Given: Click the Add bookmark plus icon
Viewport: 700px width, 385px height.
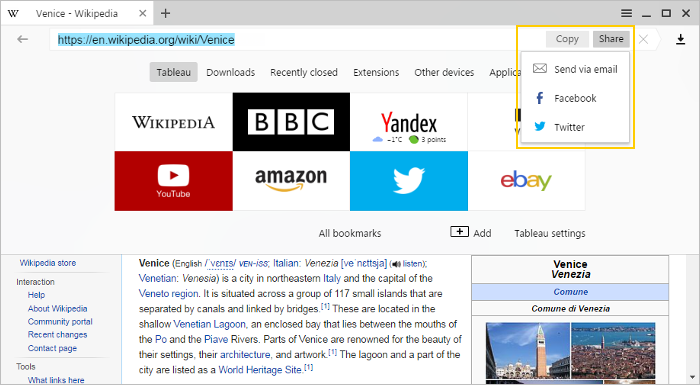Looking at the screenshot, I should 459,232.
